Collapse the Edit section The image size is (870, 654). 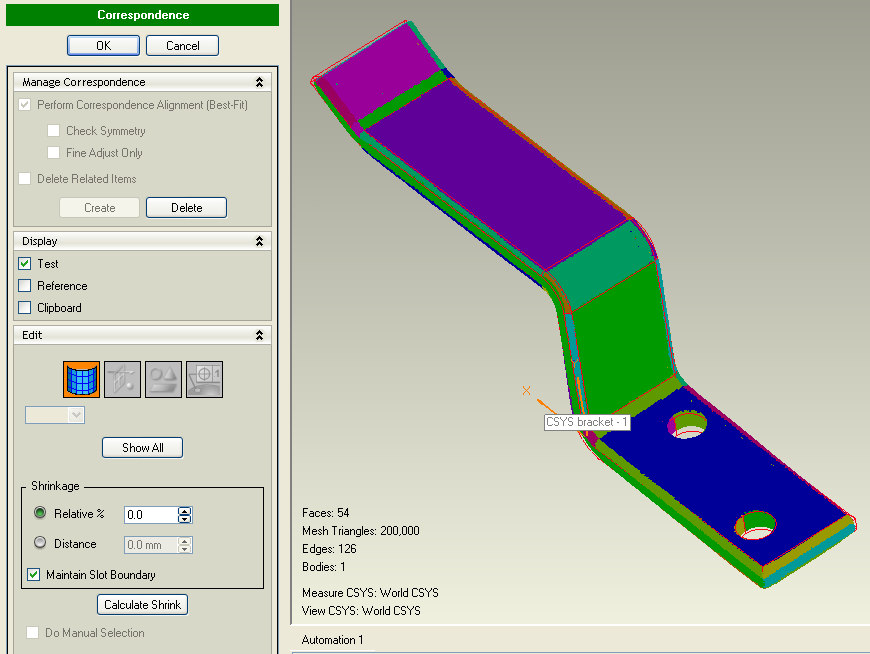[x=259, y=335]
